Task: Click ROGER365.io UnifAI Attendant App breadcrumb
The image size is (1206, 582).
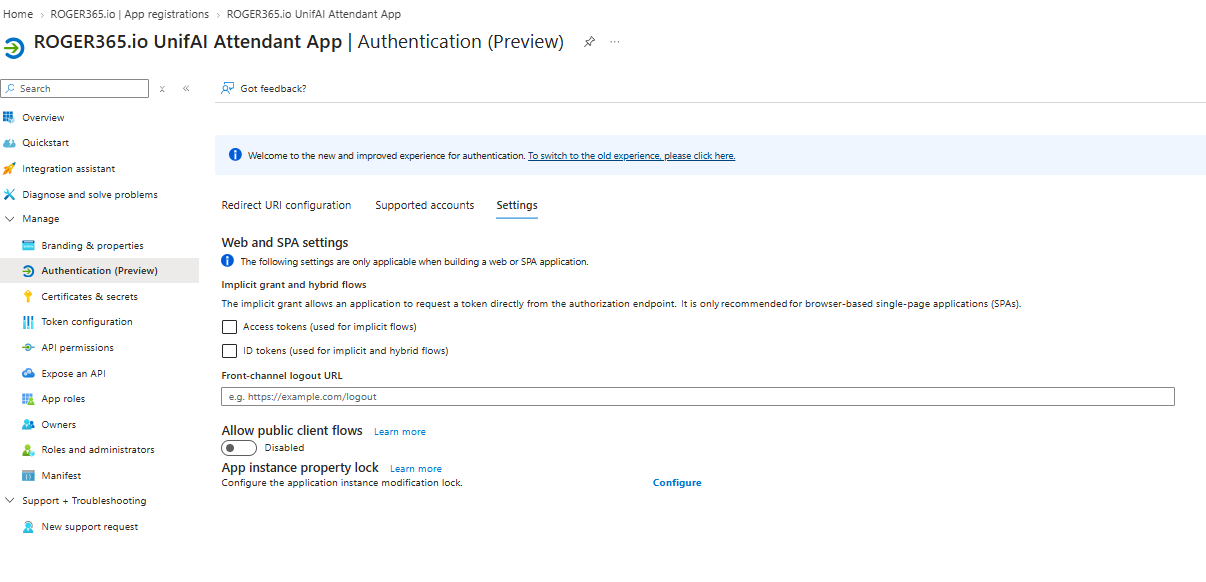Action: (314, 14)
